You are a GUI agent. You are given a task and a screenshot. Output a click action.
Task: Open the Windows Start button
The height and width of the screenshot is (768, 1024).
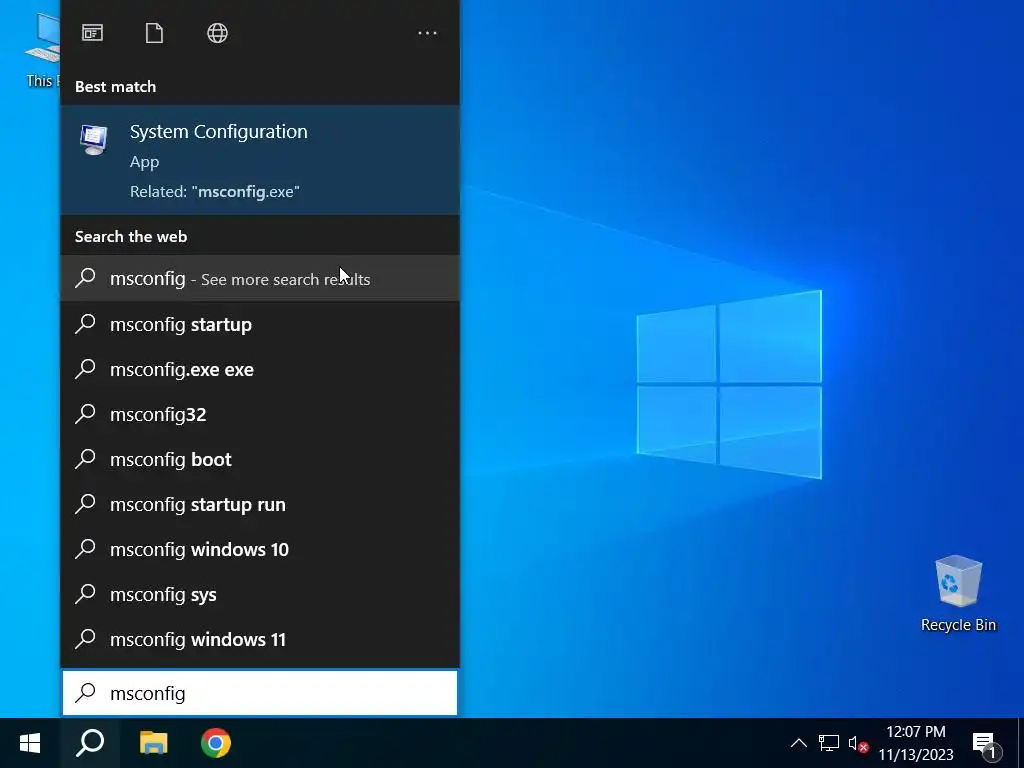[30, 743]
